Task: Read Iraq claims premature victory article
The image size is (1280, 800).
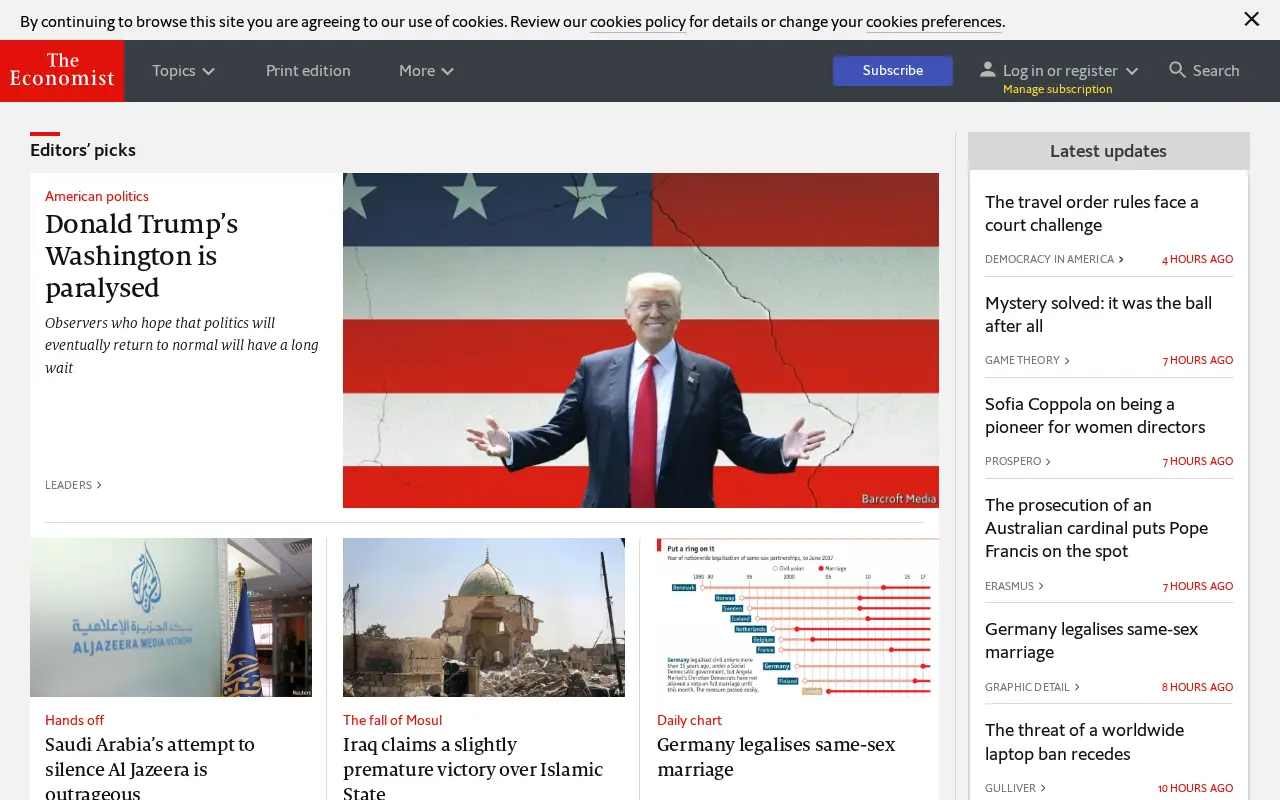Action: [x=473, y=769]
